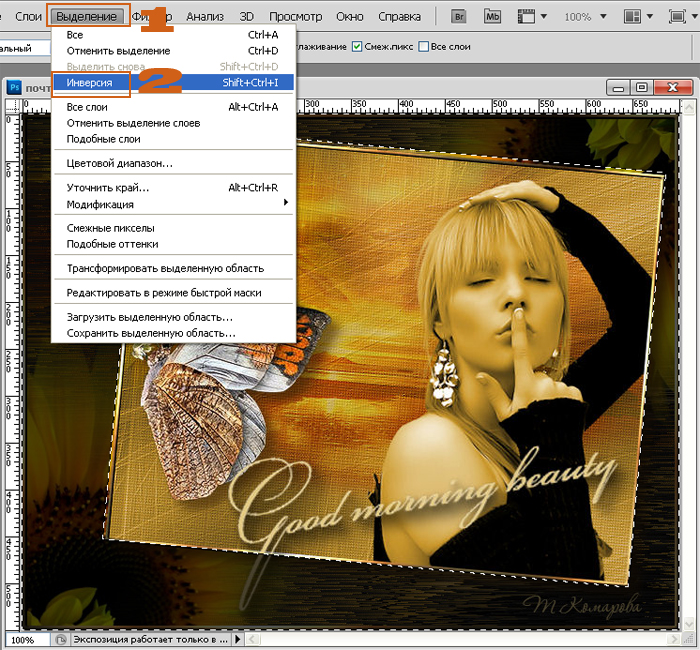Open the Справка menu
This screenshot has width=700, height=650.
399,17
